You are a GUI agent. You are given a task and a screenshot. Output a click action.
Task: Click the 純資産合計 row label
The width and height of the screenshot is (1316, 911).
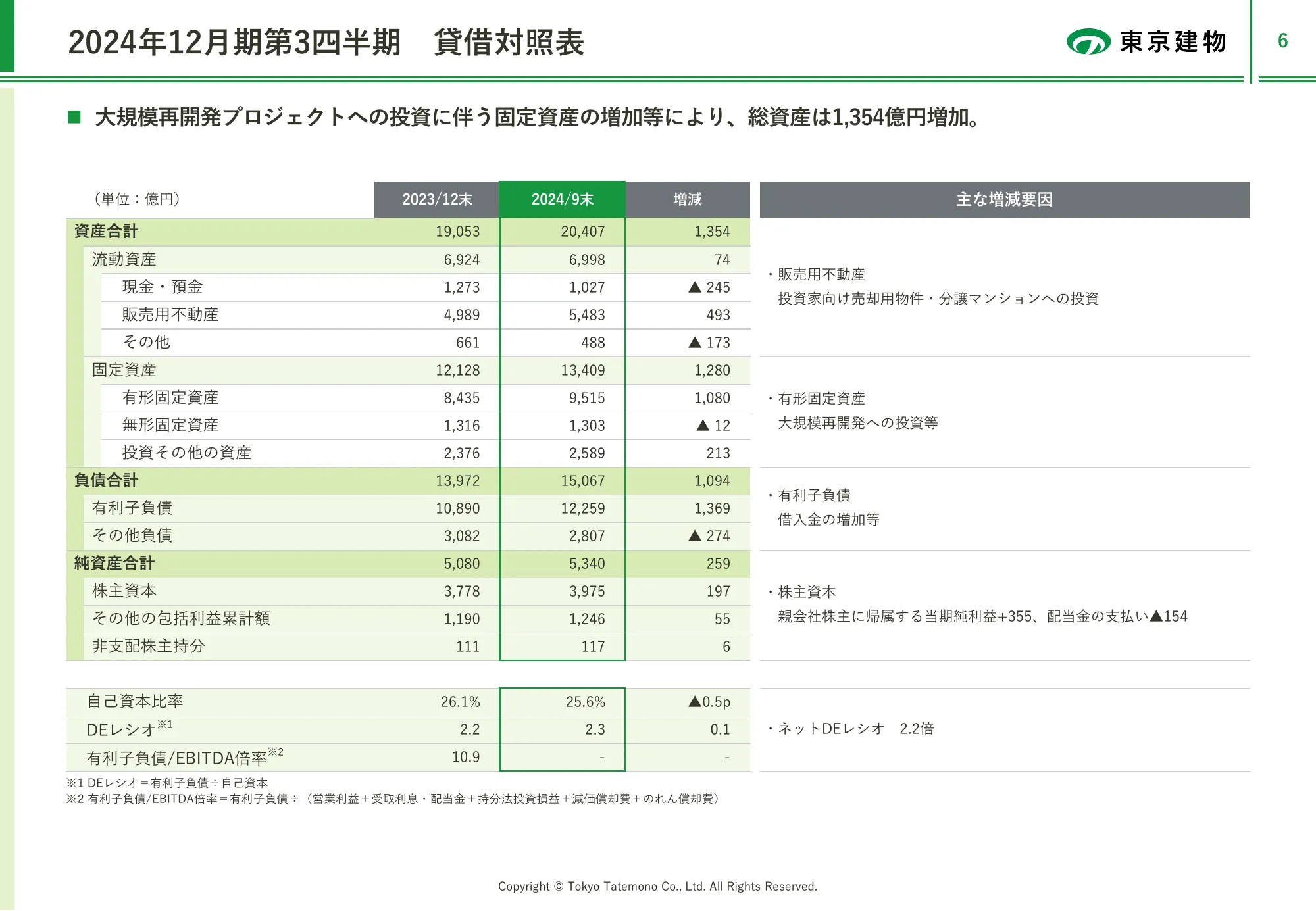coord(114,563)
